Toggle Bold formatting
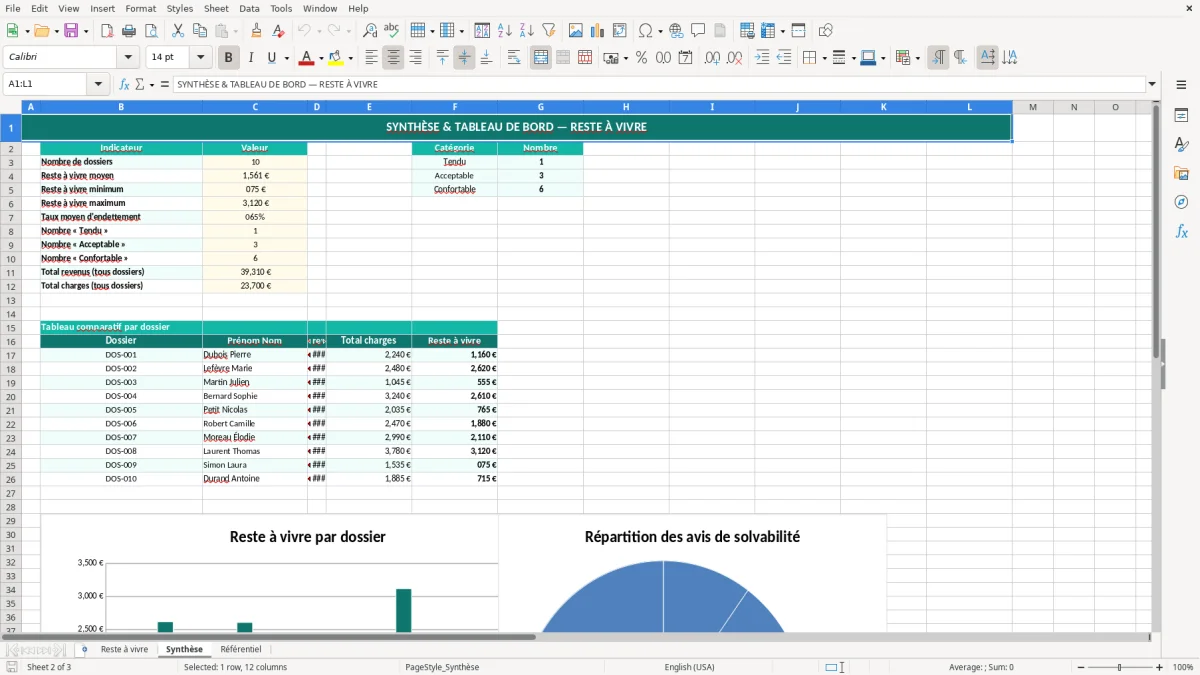1200x675 pixels. coord(228,58)
